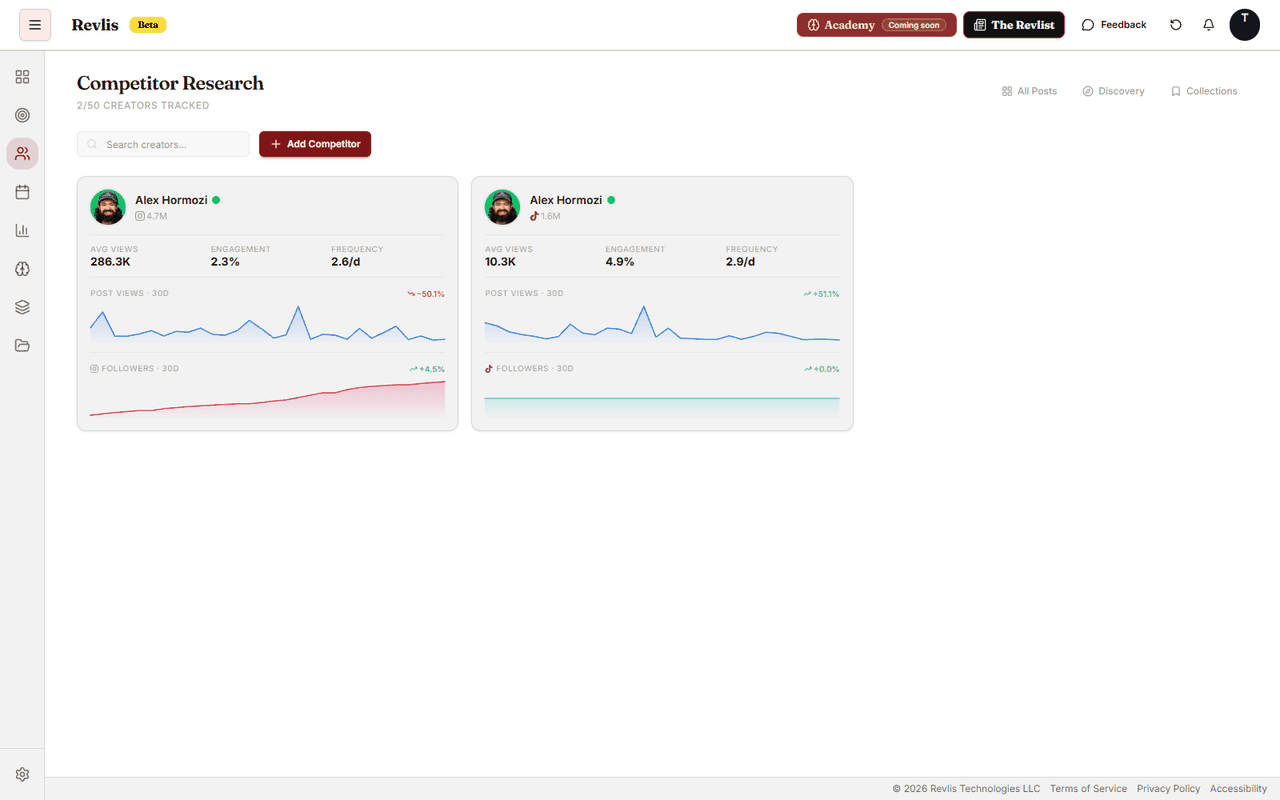Select the competitors people icon in sidebar

point(22,153)
